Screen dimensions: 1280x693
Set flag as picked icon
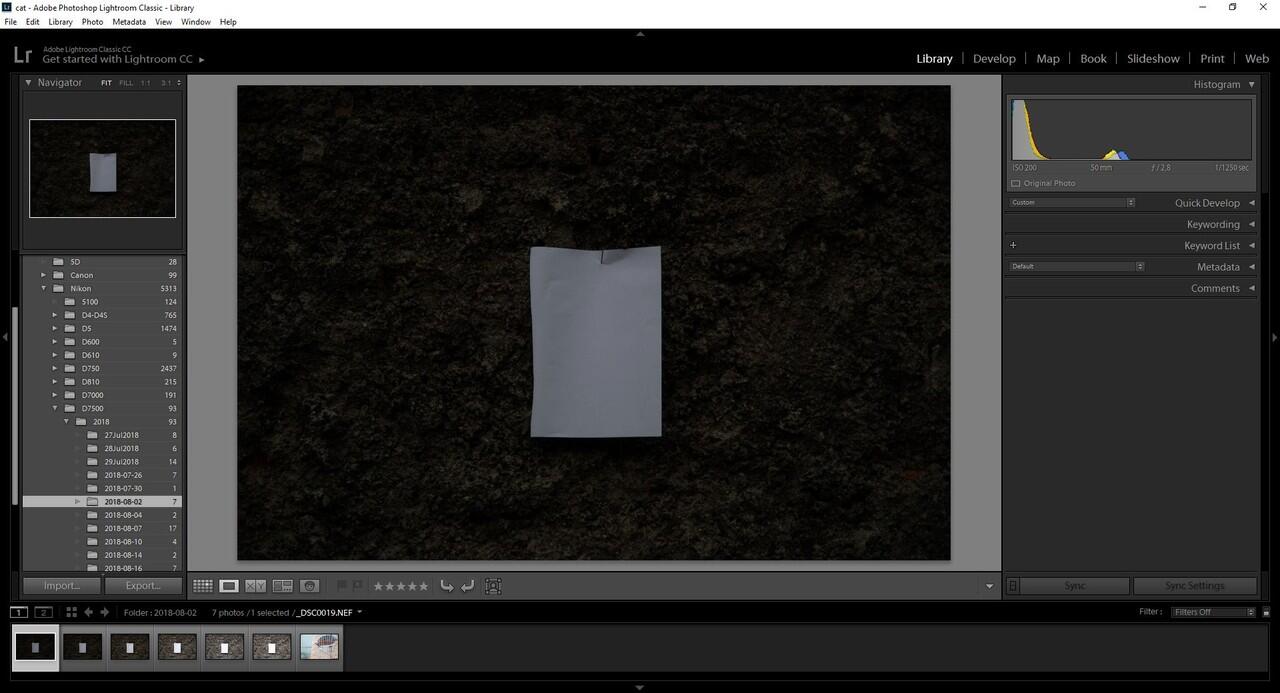[342, 586]
